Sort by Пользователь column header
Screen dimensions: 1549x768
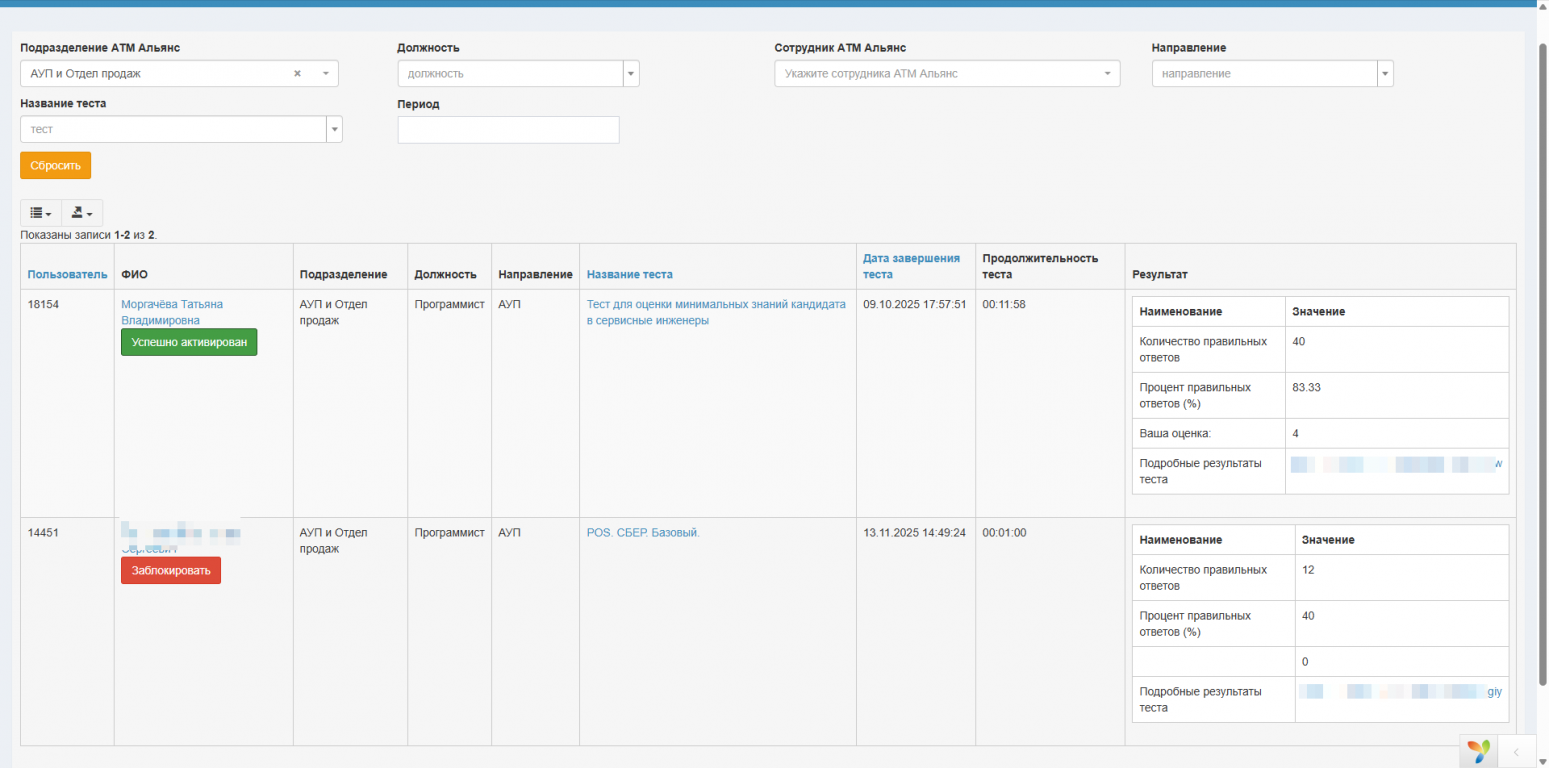coord(66,274)
